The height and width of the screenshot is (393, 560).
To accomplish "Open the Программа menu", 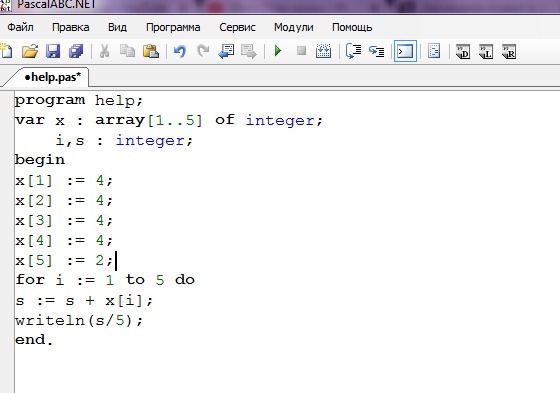I will 173,28.
